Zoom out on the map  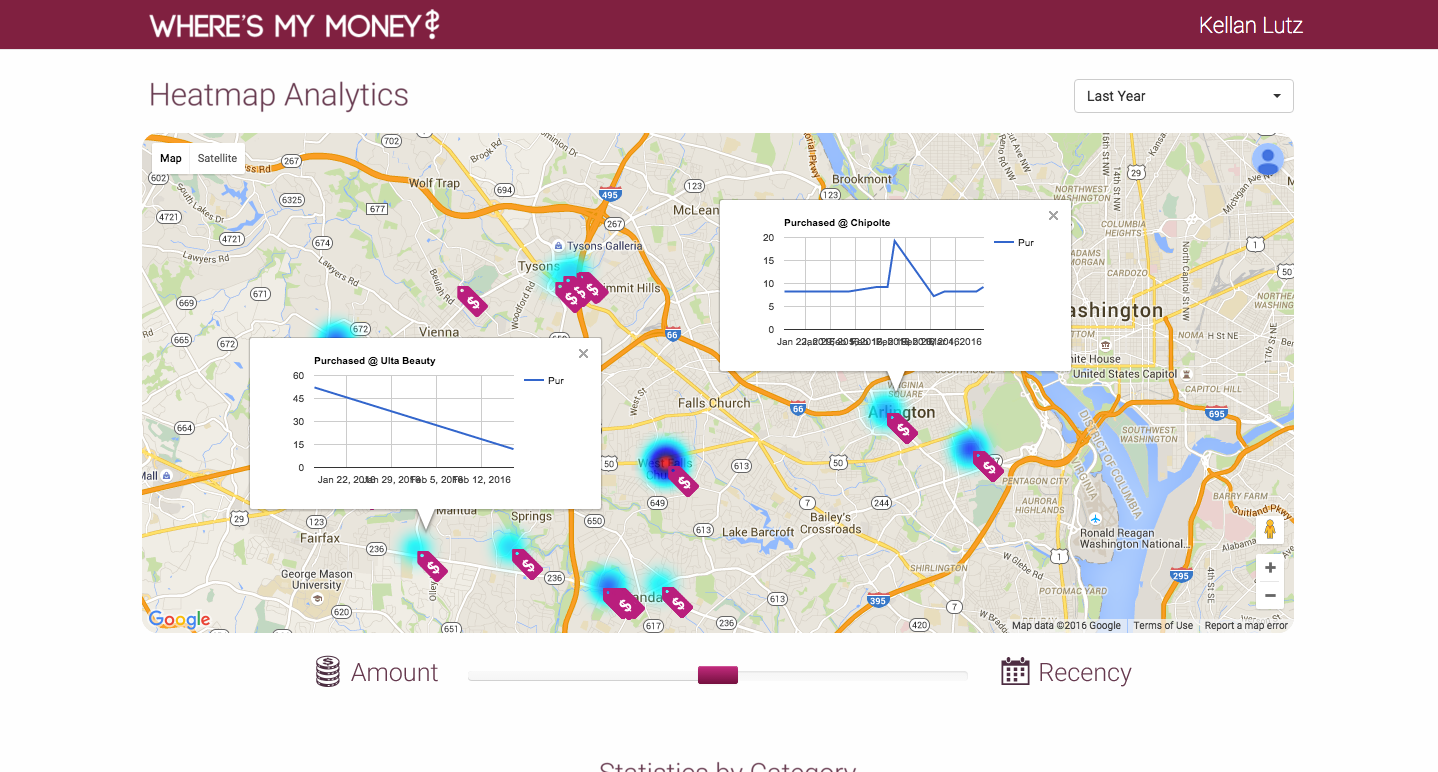point(1270,596)
